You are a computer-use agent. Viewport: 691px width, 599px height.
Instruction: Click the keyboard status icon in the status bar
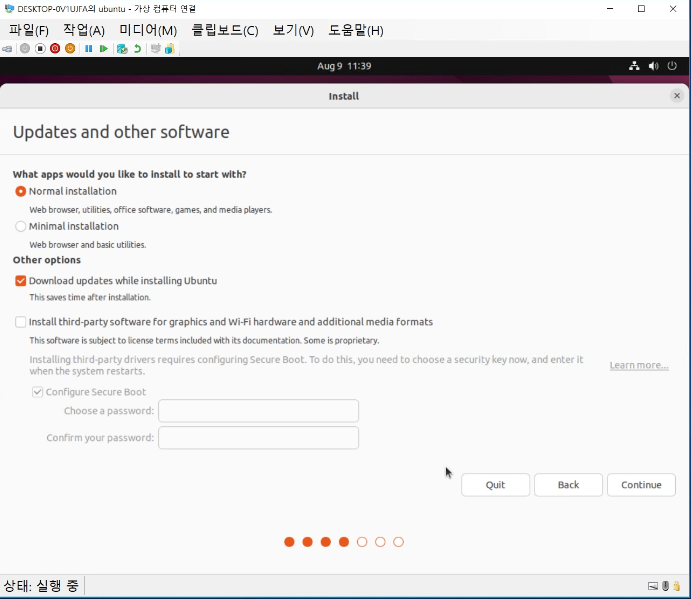coord(653,586)
